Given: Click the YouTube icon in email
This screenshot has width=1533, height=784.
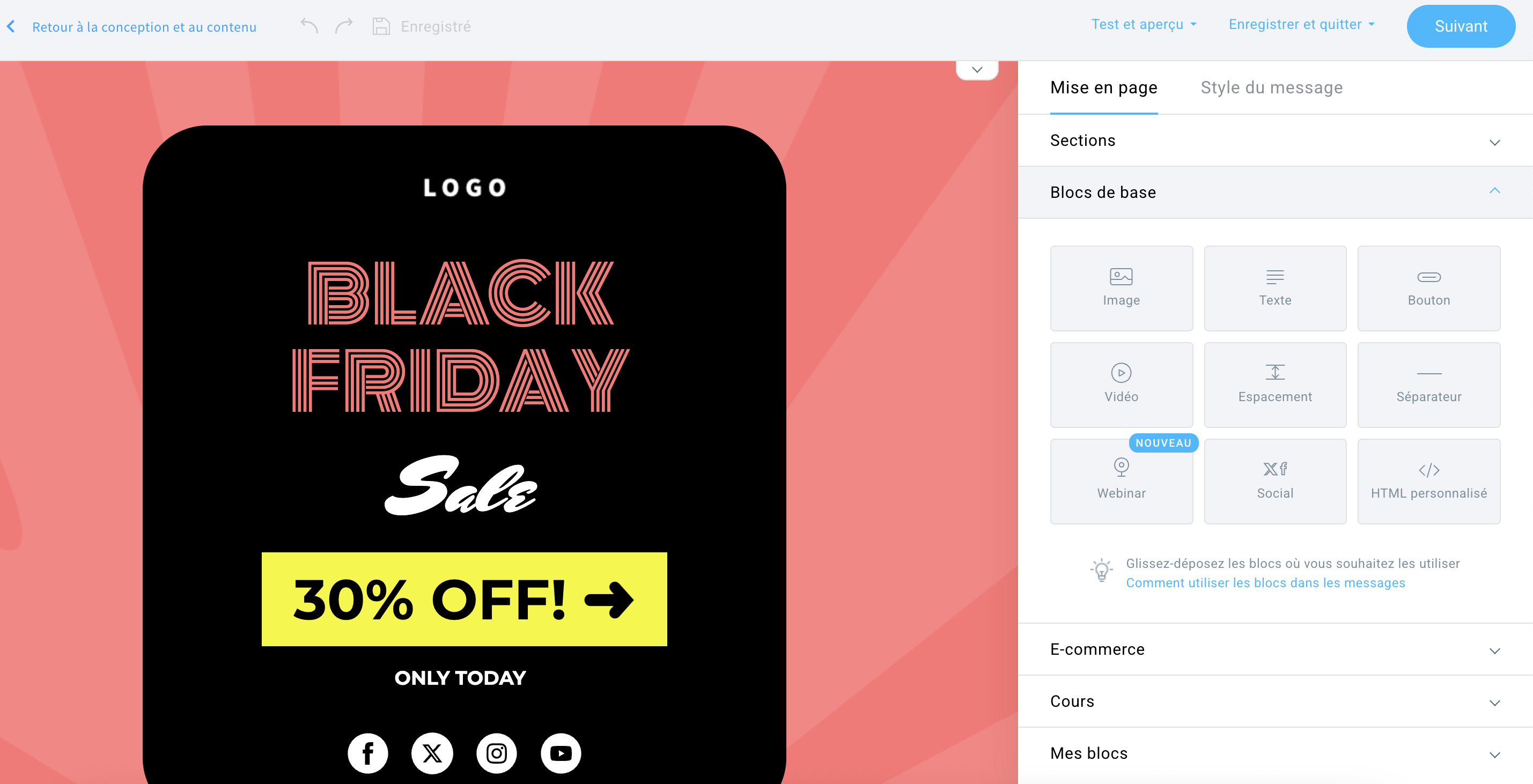Looking at the screenshot, I should 560,753.
